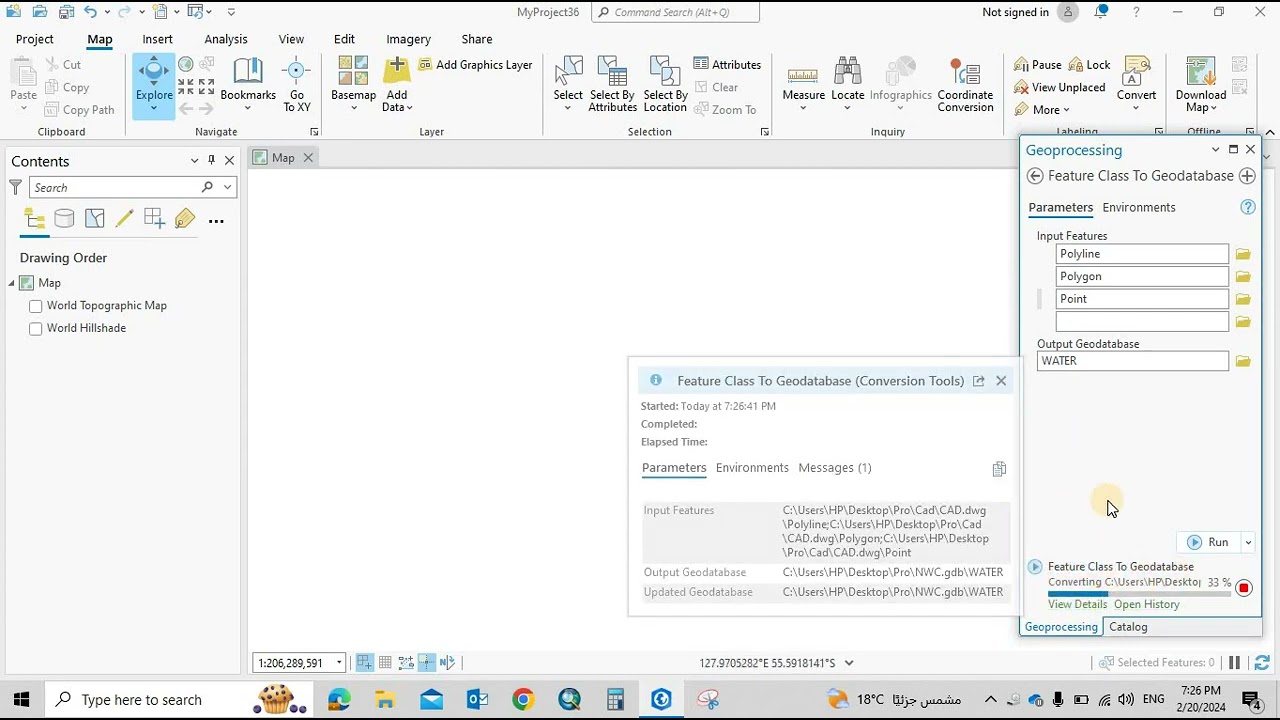This screenshot has height=720, width=1280.
Task: Click the empty Input Features field
Action: pos(1142,322)
